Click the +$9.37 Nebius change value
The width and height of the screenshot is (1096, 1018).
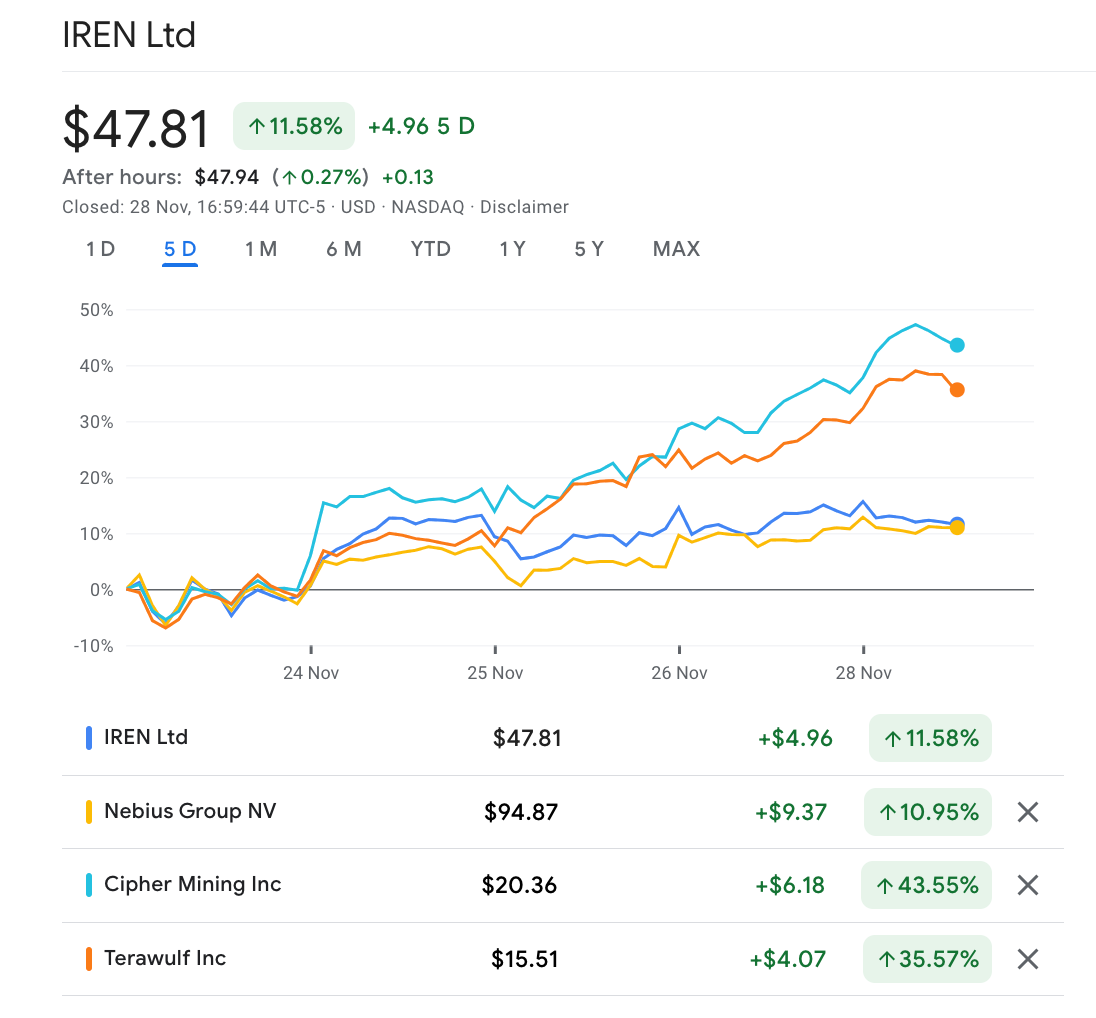coord(791,812)
